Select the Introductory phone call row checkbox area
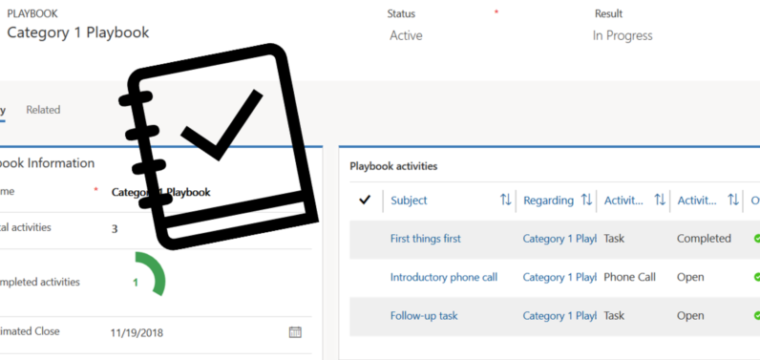The width and height of the screenshot is (760, 360). (x=366, y=277)
